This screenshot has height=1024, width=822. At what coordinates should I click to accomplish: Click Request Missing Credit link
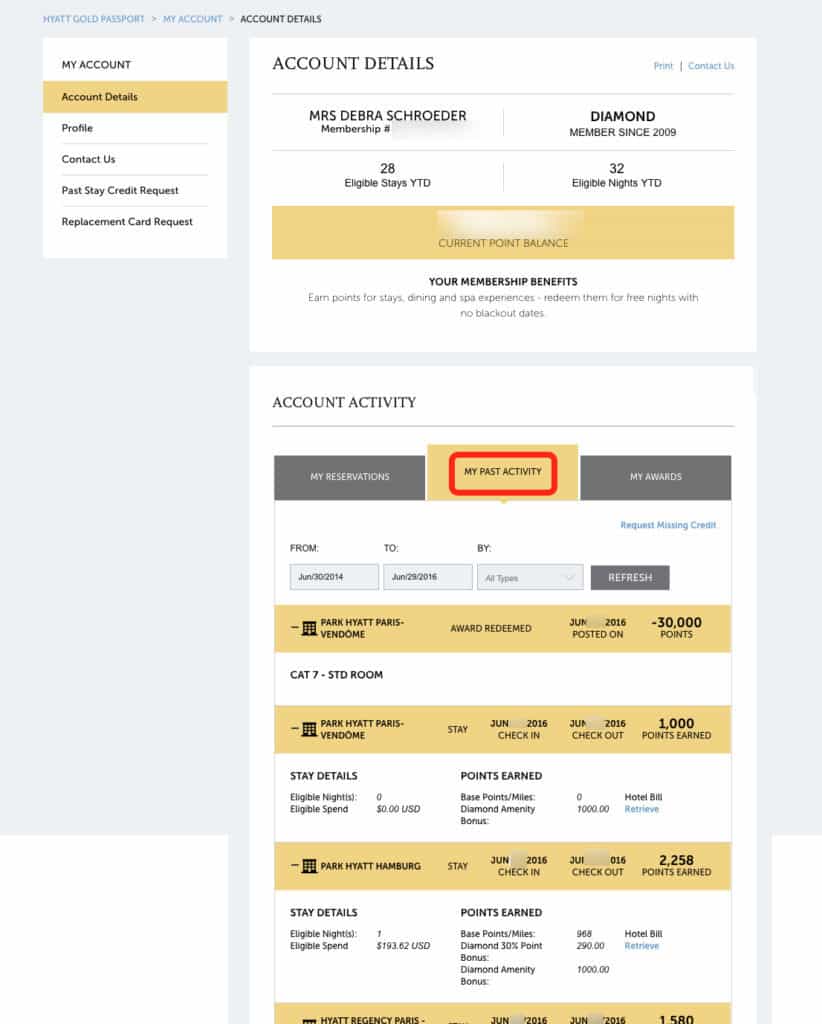668,525
